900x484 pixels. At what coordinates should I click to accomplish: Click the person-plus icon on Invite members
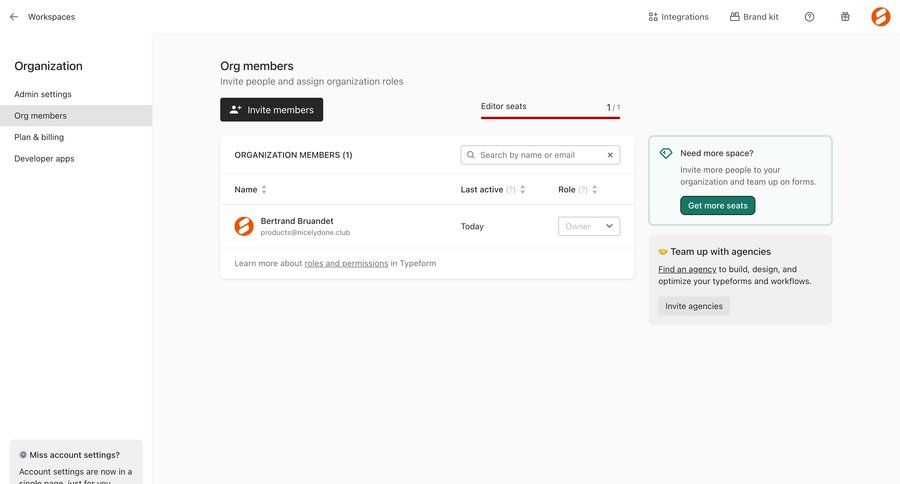[x=235, y=110]
